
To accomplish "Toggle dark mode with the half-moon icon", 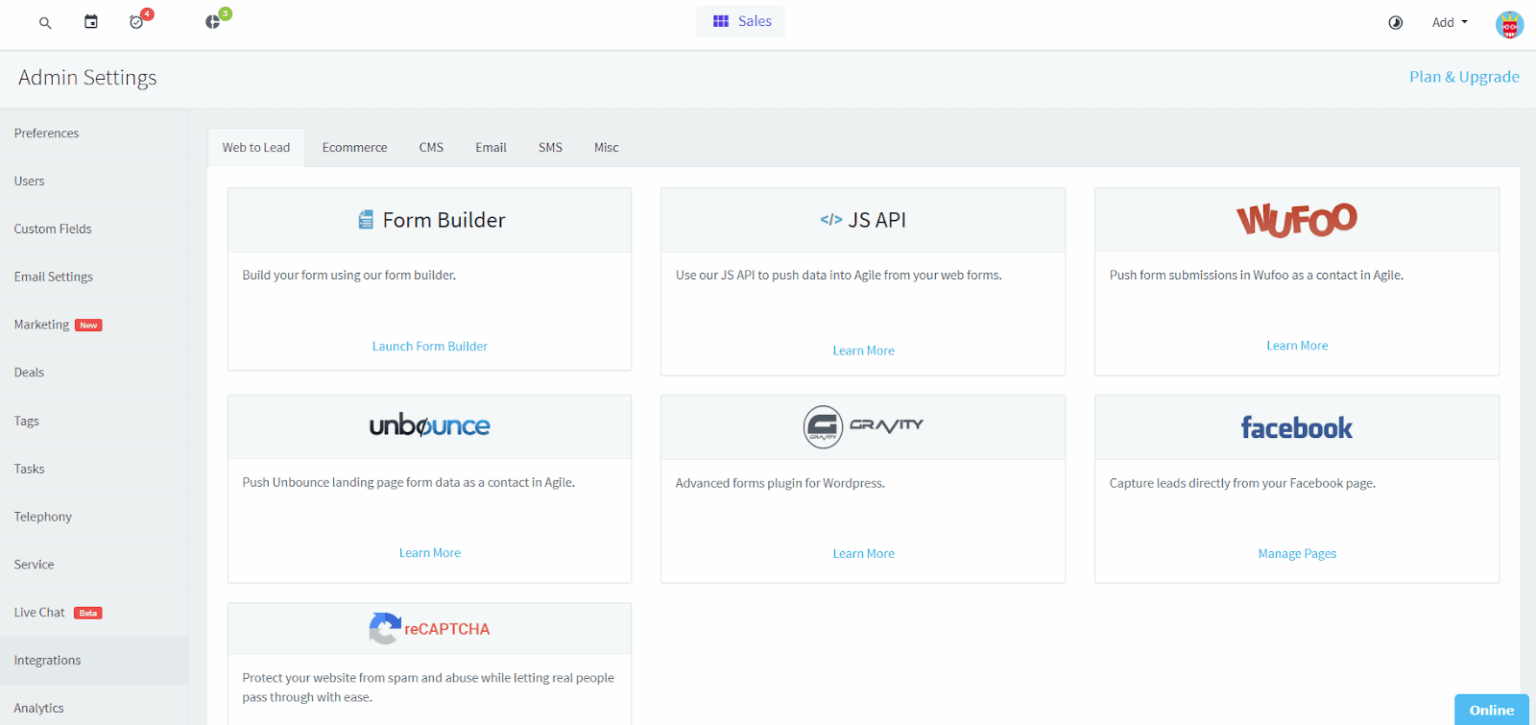I will (x=1395, y=22).
